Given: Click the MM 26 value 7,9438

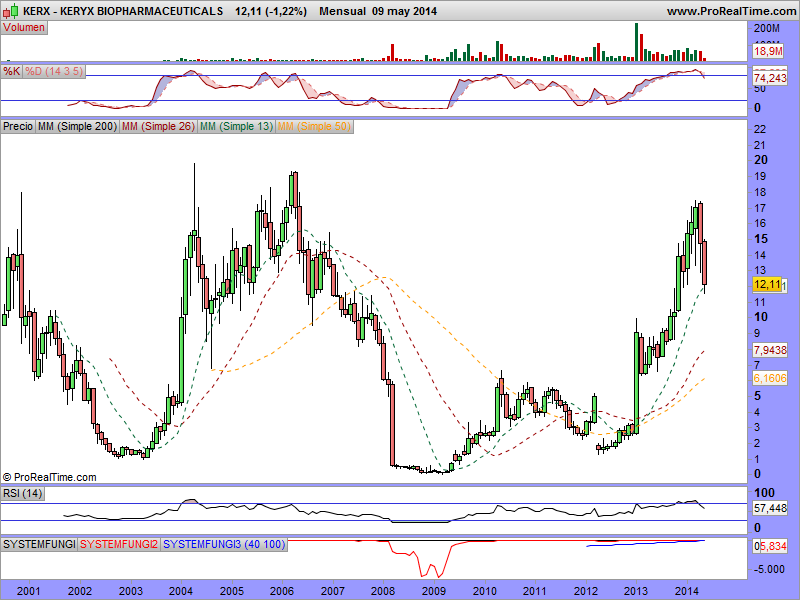Looking at the screenshot, I should [770, 350].
